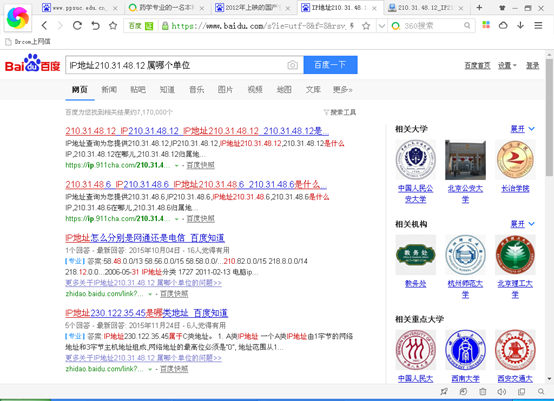The width and height of the screenshot is (554, 401).
Task: Open the Drcom上网馆 bookmark
Action: point(28,42)
